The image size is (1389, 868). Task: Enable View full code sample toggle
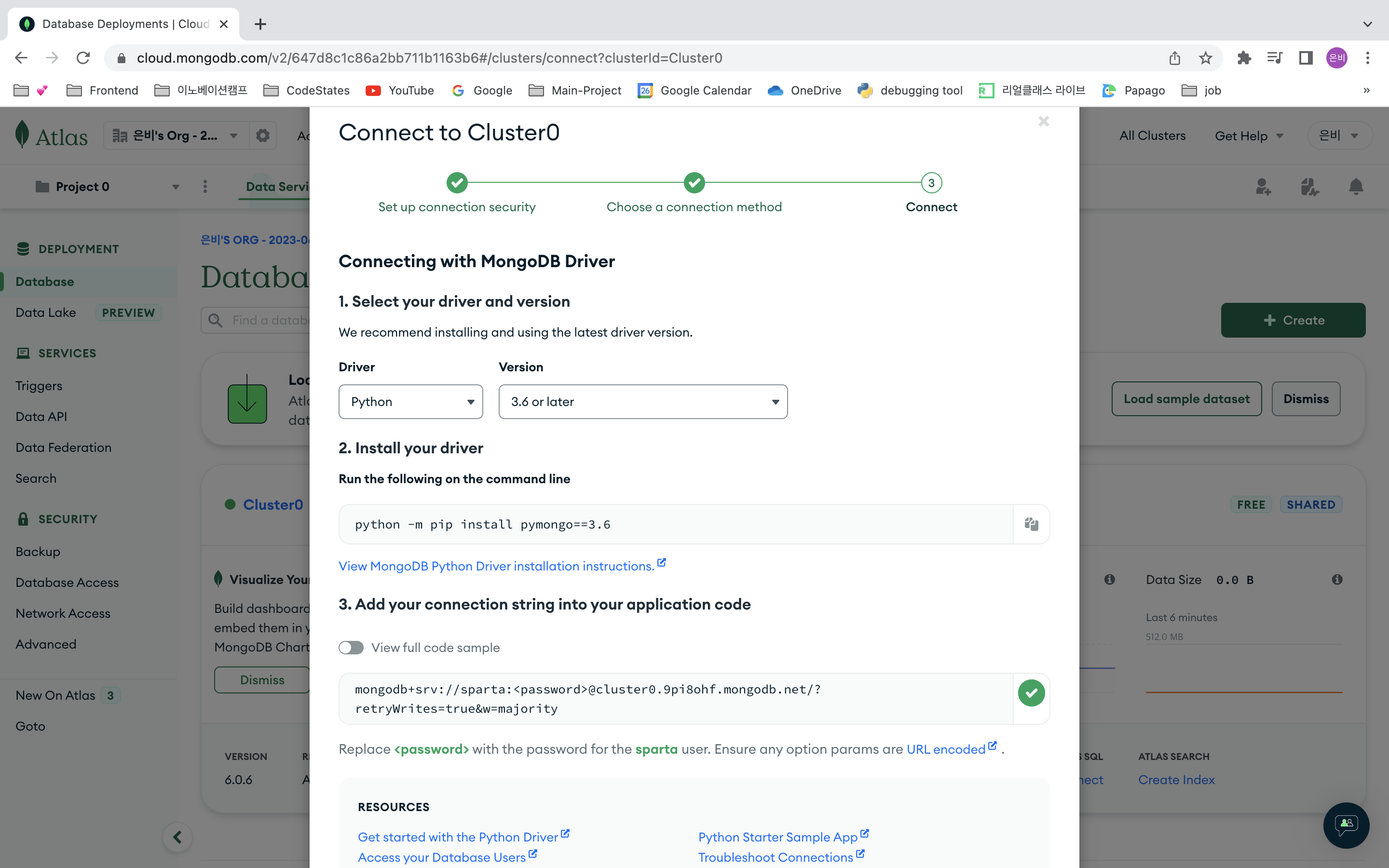[351, 648]
